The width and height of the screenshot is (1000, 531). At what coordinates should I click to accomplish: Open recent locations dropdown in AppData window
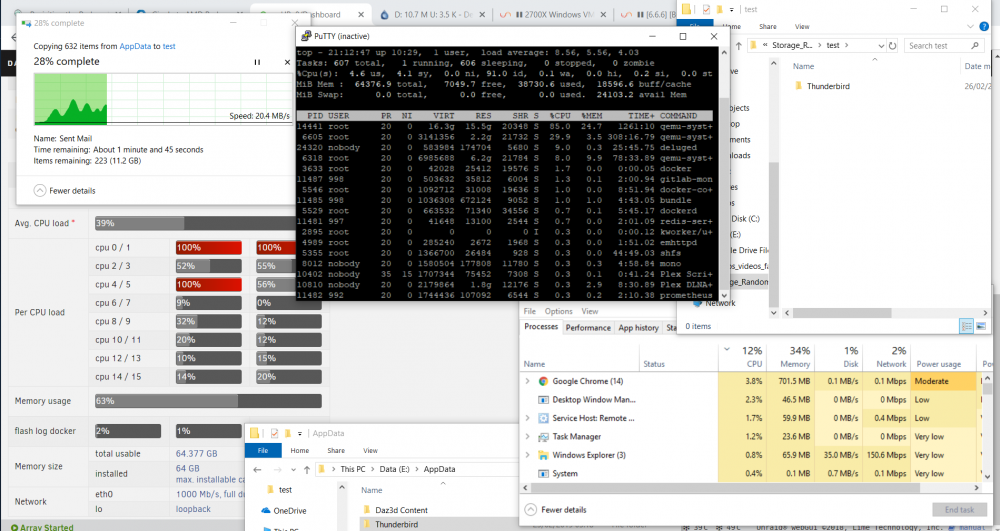293,470
